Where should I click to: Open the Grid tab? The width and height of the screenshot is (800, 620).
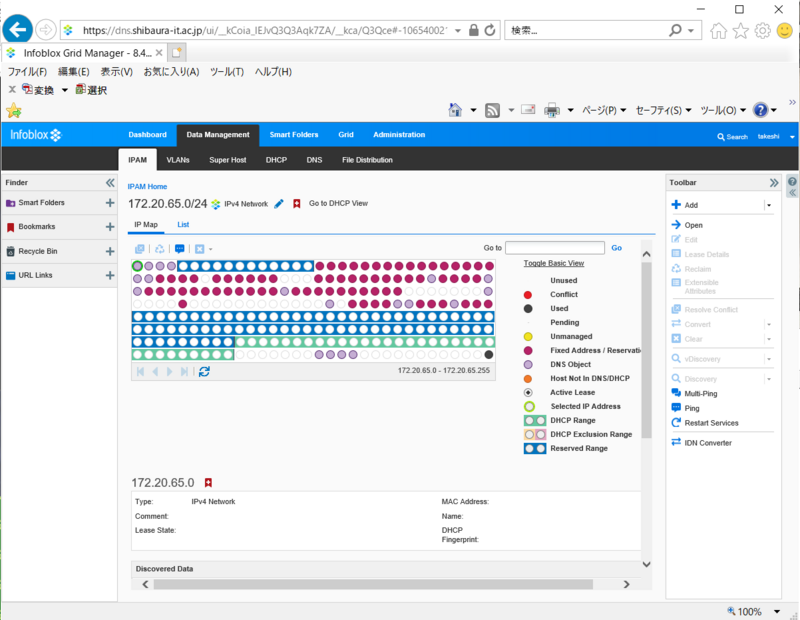point(345,135)
